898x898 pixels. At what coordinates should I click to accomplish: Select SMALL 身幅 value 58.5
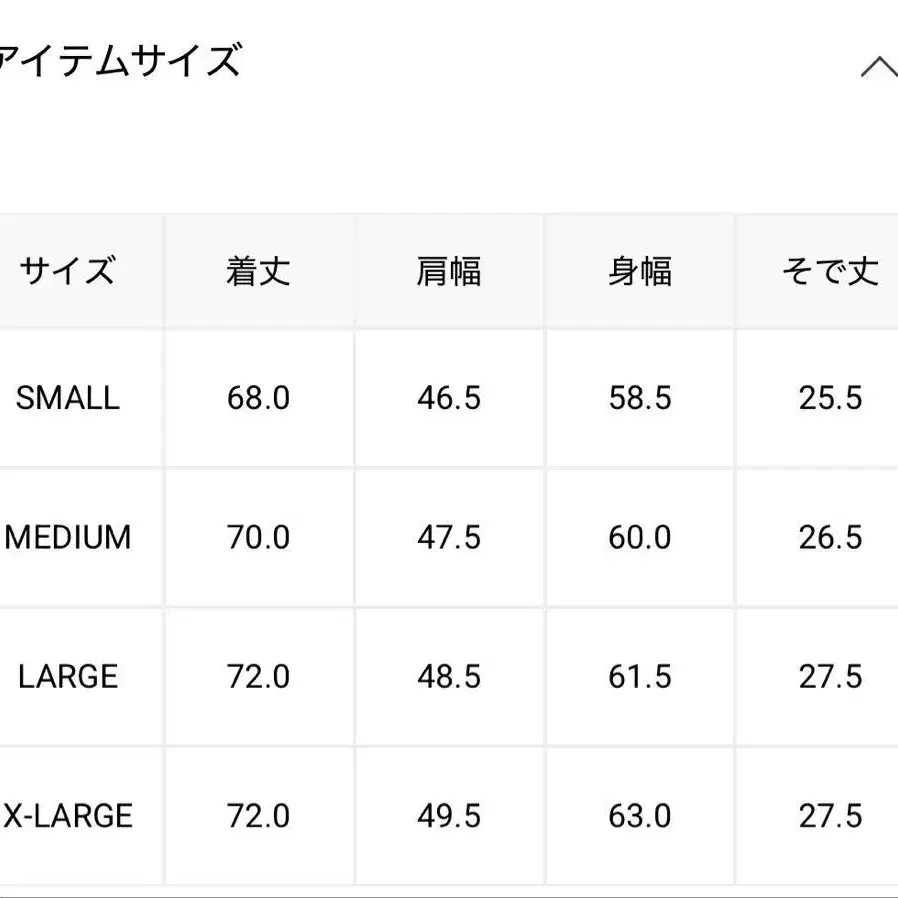click(x=640, y=398)
